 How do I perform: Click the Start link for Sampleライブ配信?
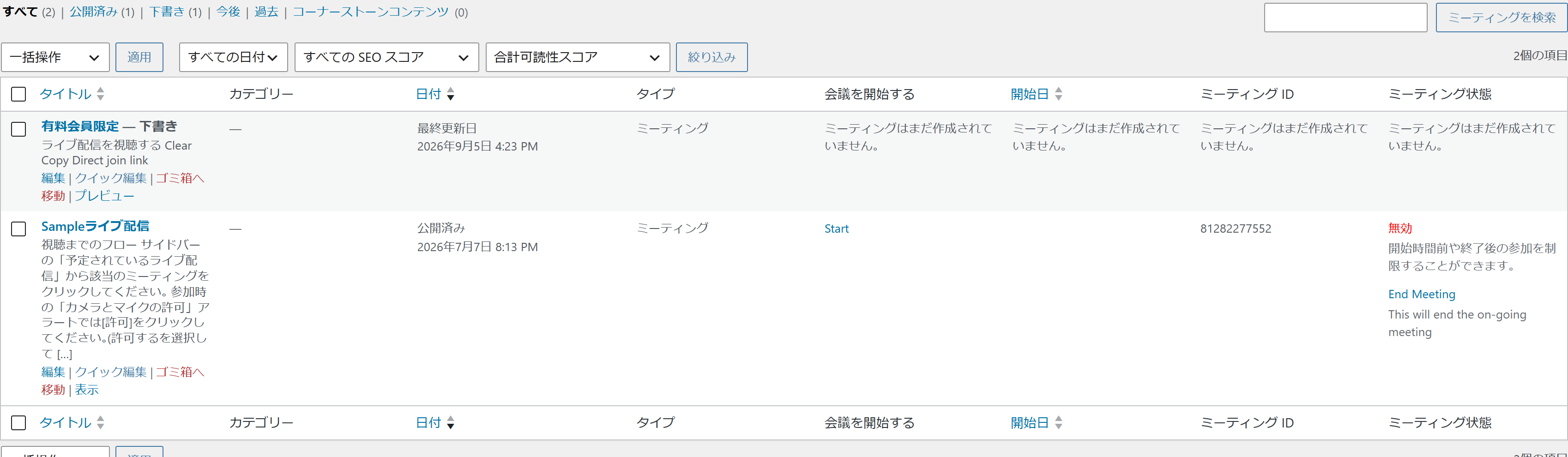point(836,229)
